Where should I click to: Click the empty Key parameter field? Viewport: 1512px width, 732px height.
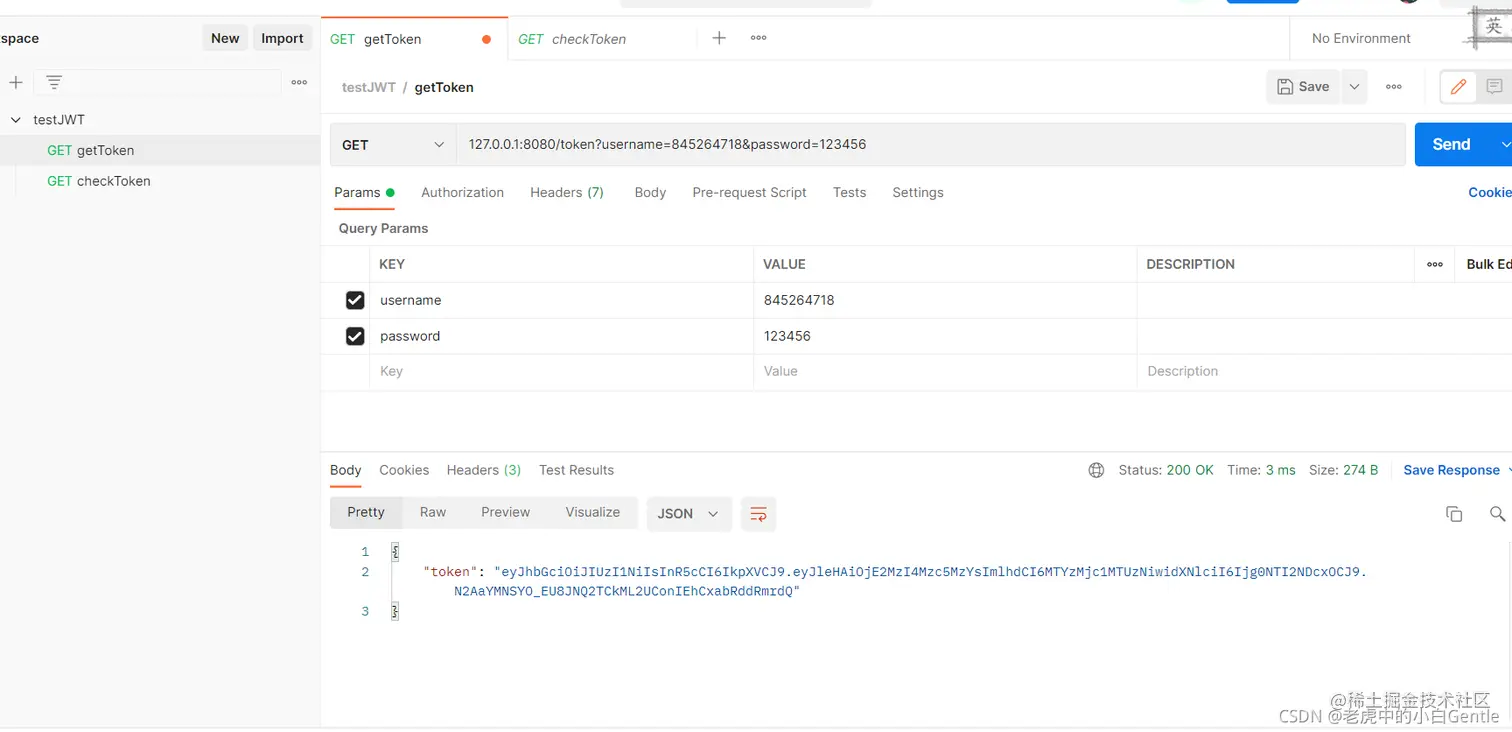(x=561, y=371)
